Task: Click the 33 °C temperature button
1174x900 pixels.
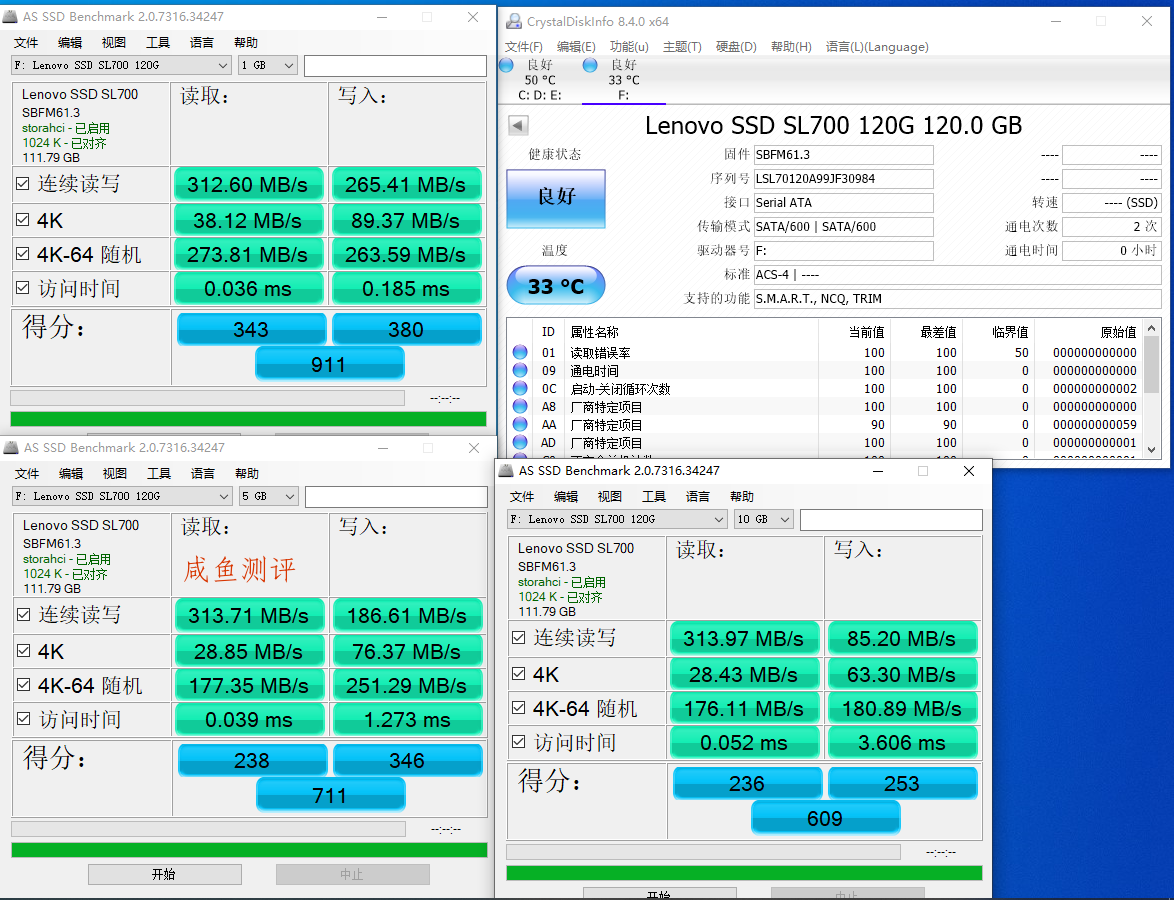Action: pyautogui.click(x=556, y=285)
